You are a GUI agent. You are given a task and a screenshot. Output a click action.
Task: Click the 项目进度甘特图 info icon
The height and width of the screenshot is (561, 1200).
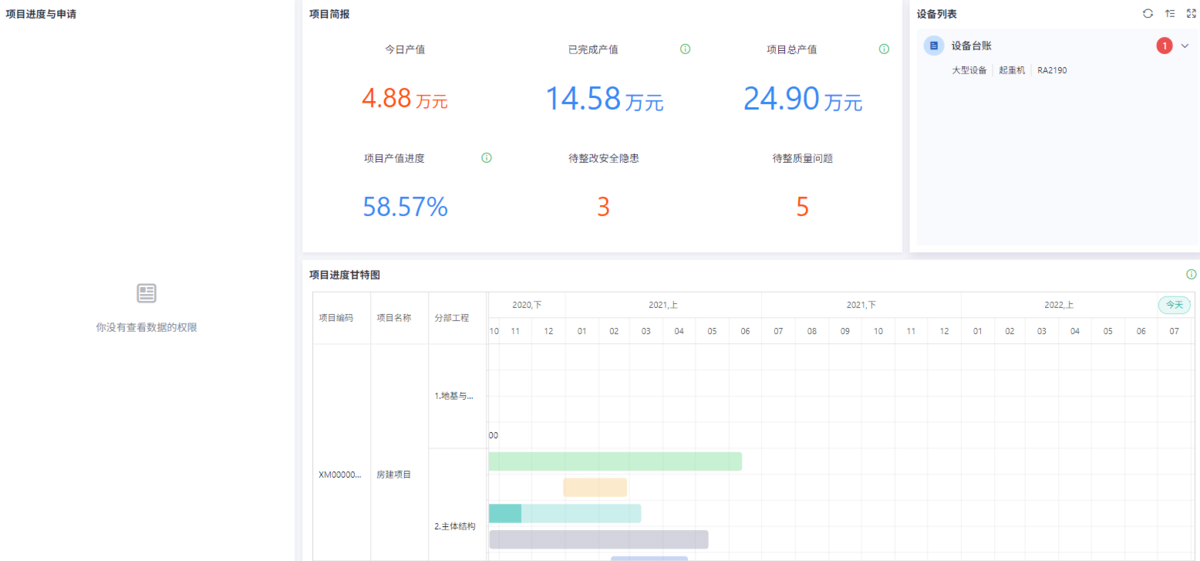1191,274
